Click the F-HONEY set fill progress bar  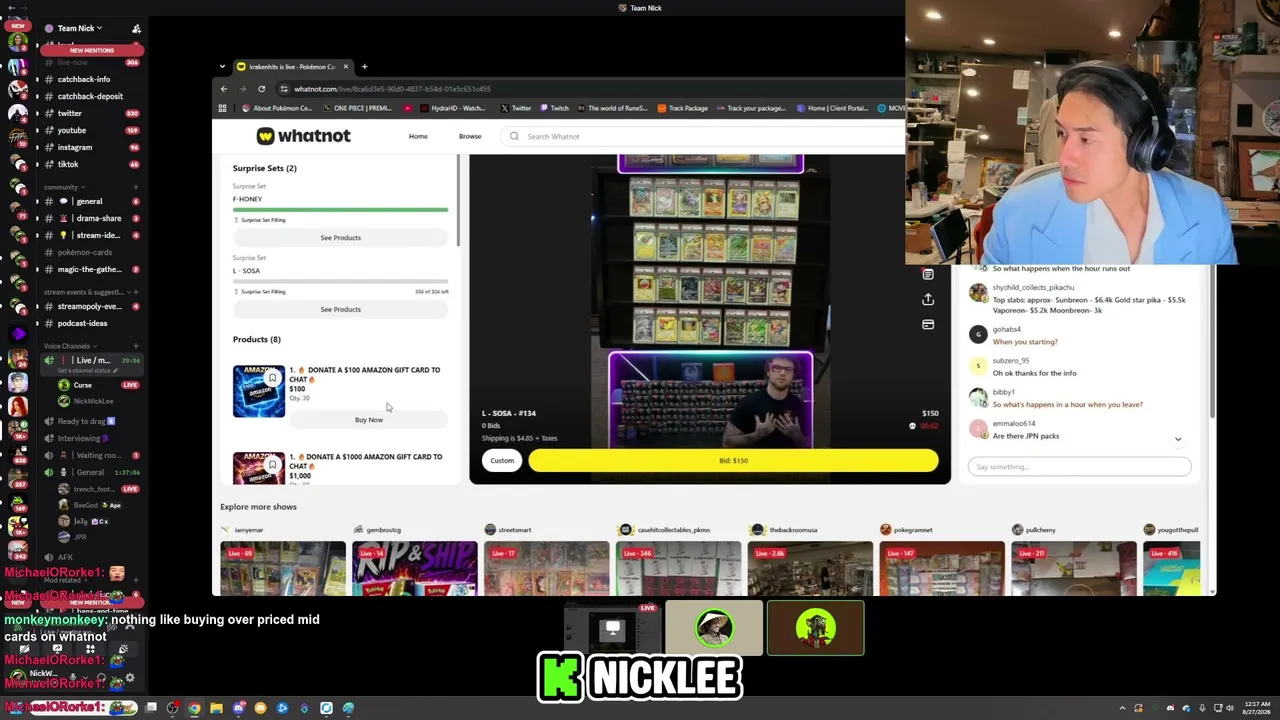(340, 210)
